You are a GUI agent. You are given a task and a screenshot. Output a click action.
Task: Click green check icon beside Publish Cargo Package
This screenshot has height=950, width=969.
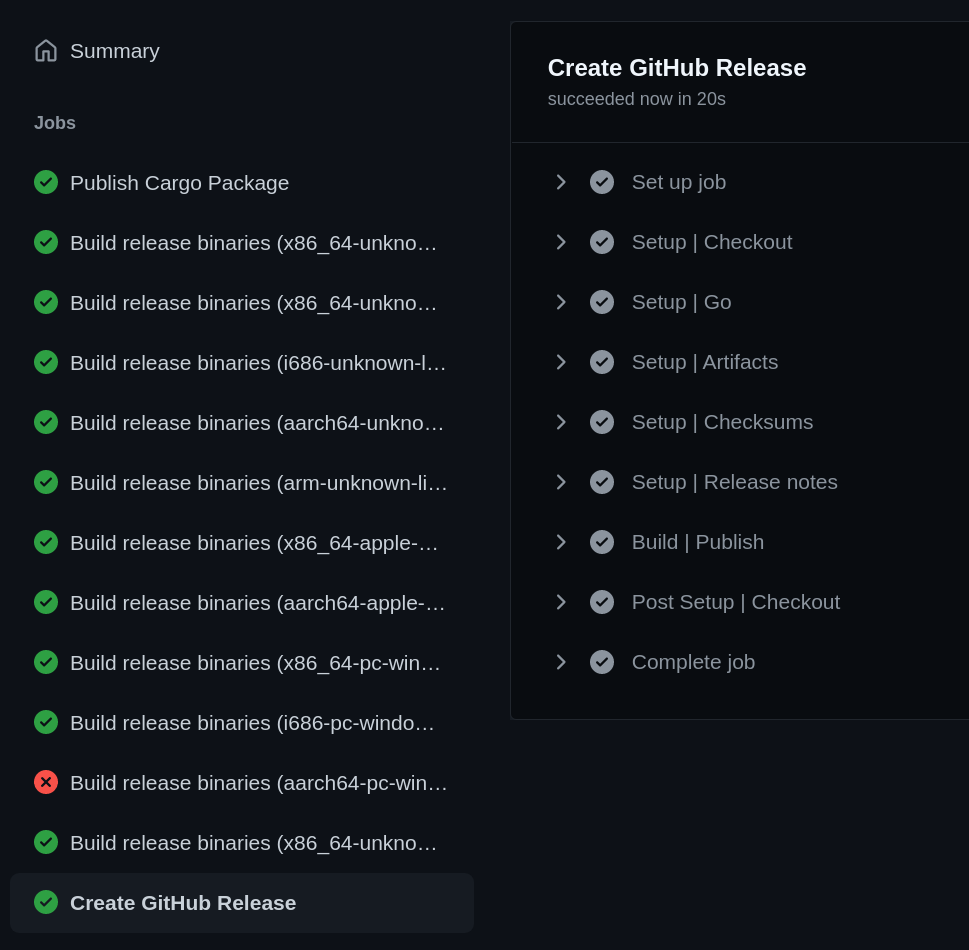pos(46,182)
